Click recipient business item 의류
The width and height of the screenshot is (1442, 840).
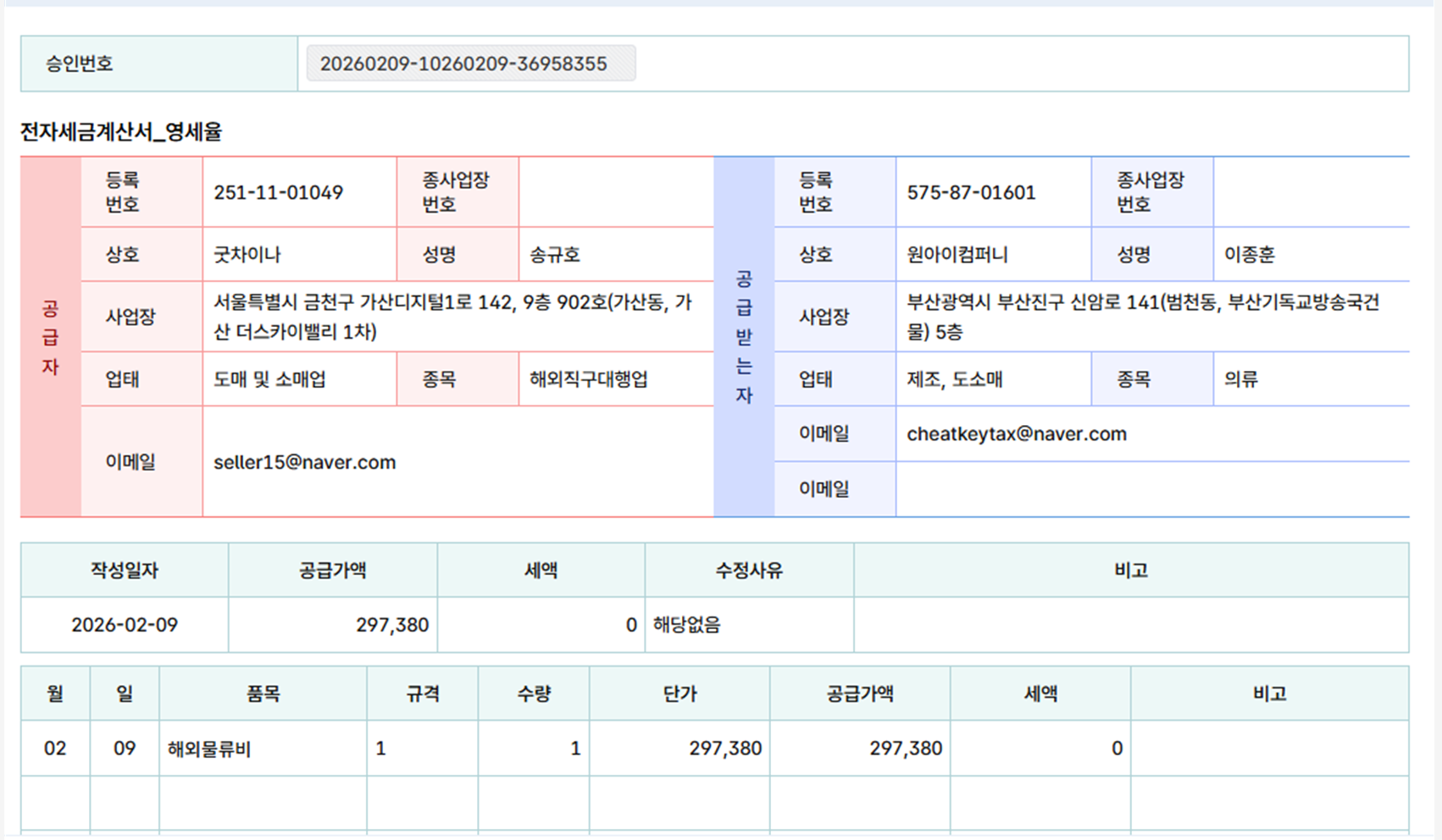(x=1240, y=379)
